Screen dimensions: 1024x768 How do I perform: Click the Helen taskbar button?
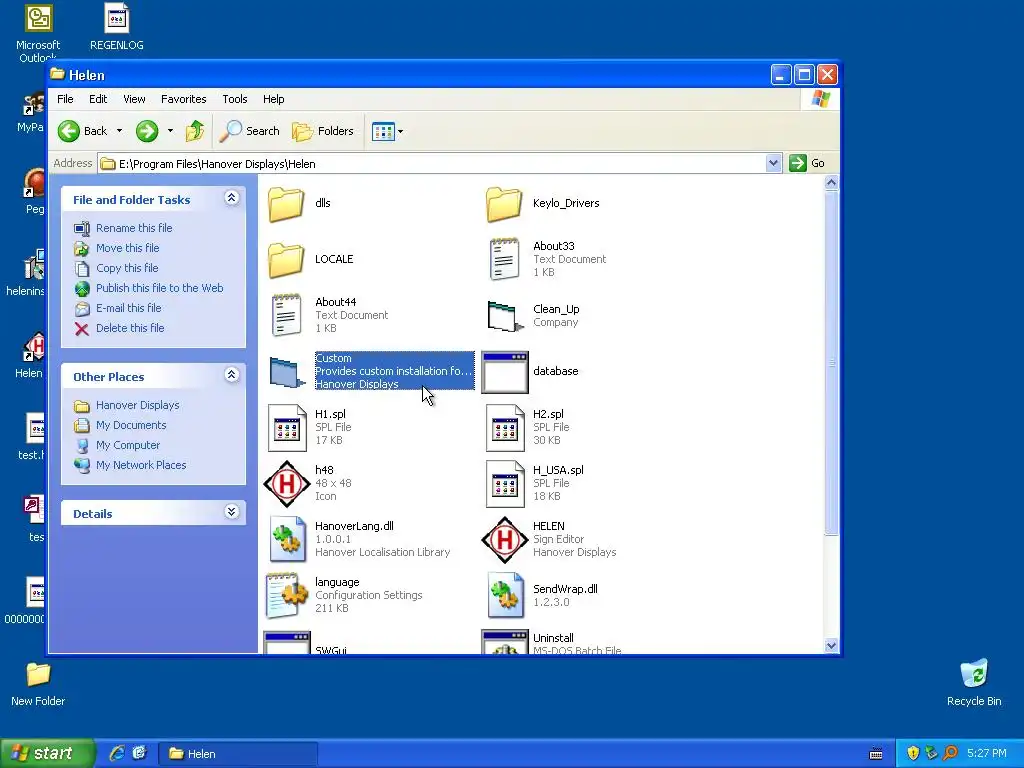pyautogui.click(x=238, y=754)
